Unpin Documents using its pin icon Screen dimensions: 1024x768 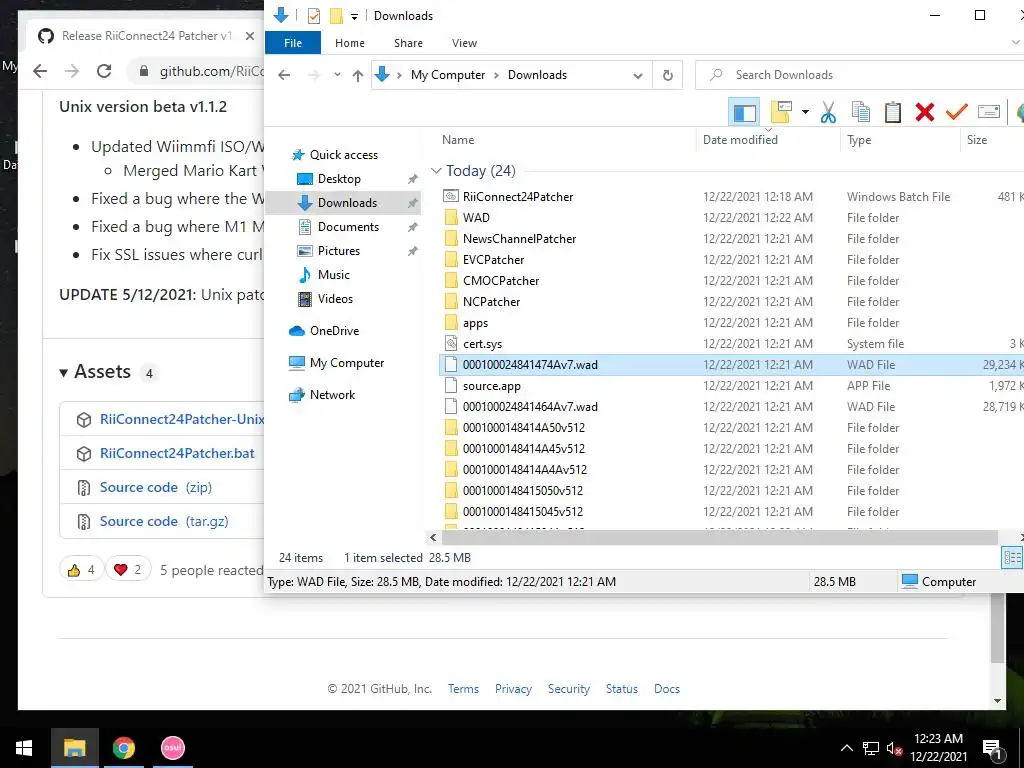tap(412, 227)
